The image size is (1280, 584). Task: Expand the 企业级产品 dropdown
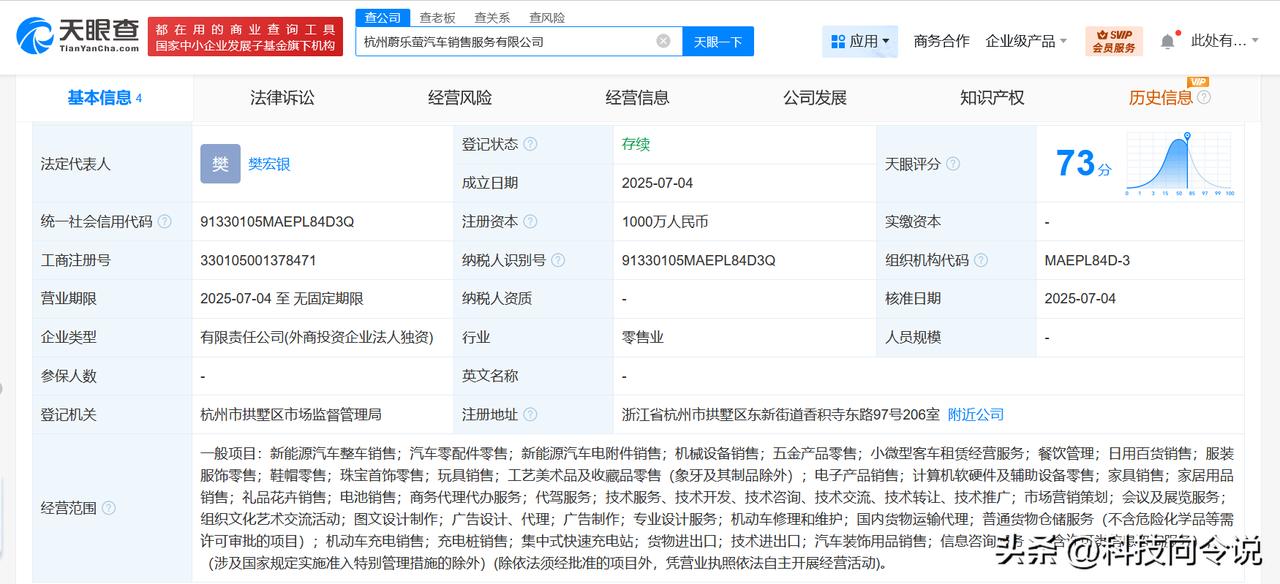(x=1026, y=41)
